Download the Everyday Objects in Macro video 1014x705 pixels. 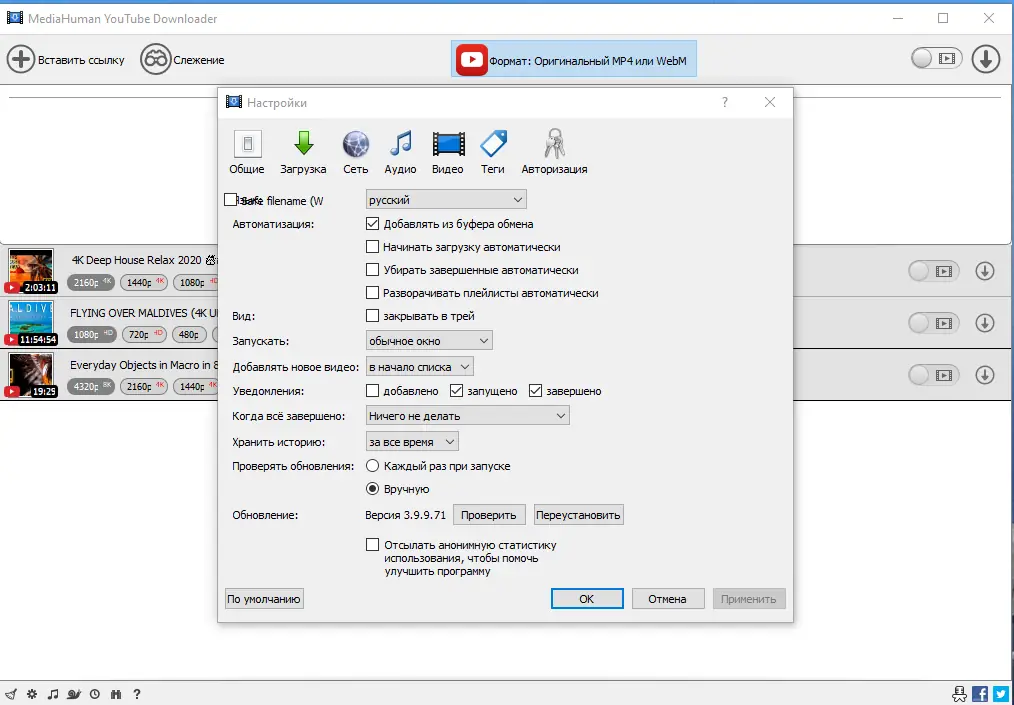(985, 374)
